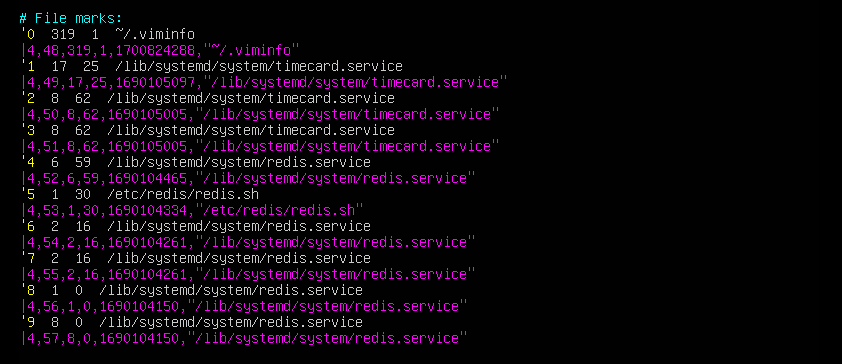Click mark '8 redis.service path
The image size is (842, 364).
pos(231,290)
